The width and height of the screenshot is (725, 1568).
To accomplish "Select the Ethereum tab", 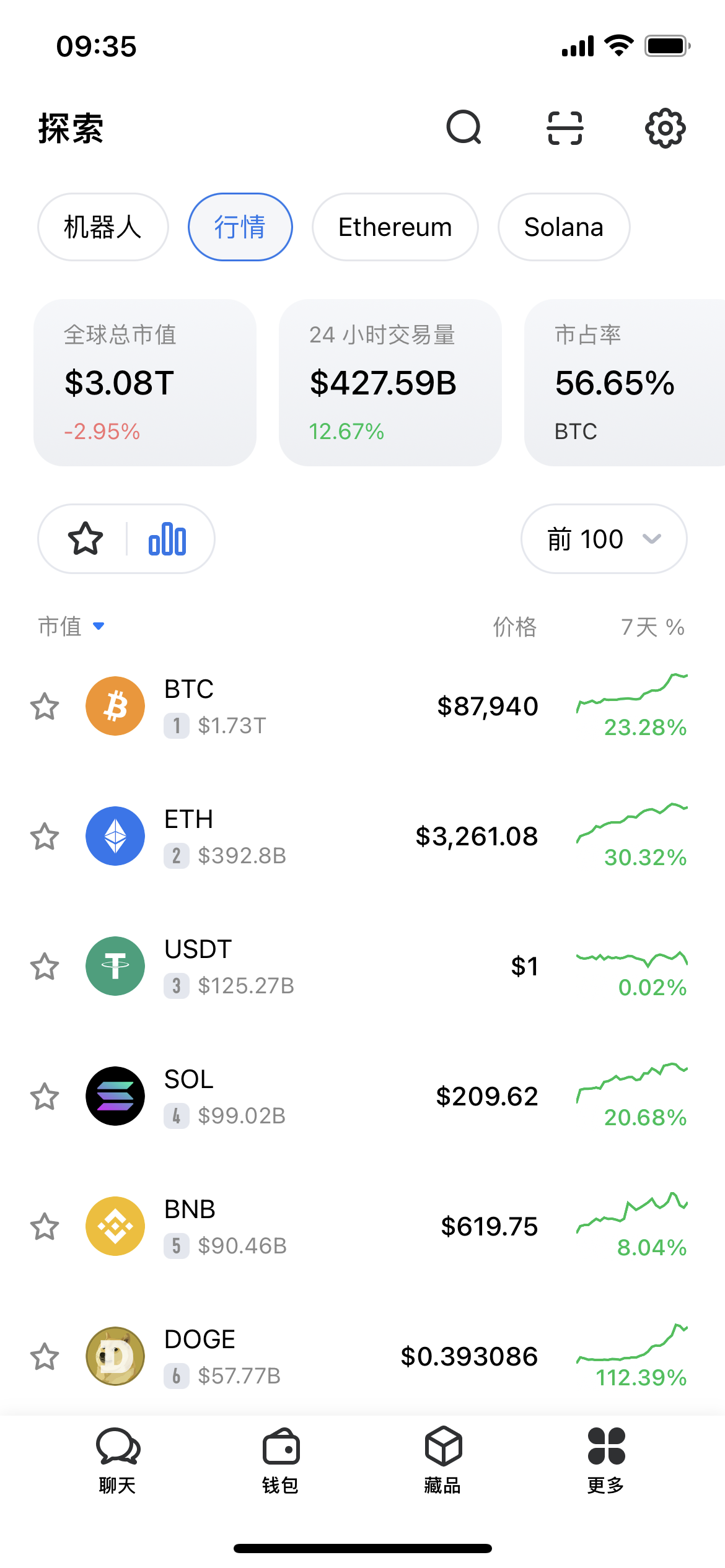I will pos(395,227).
